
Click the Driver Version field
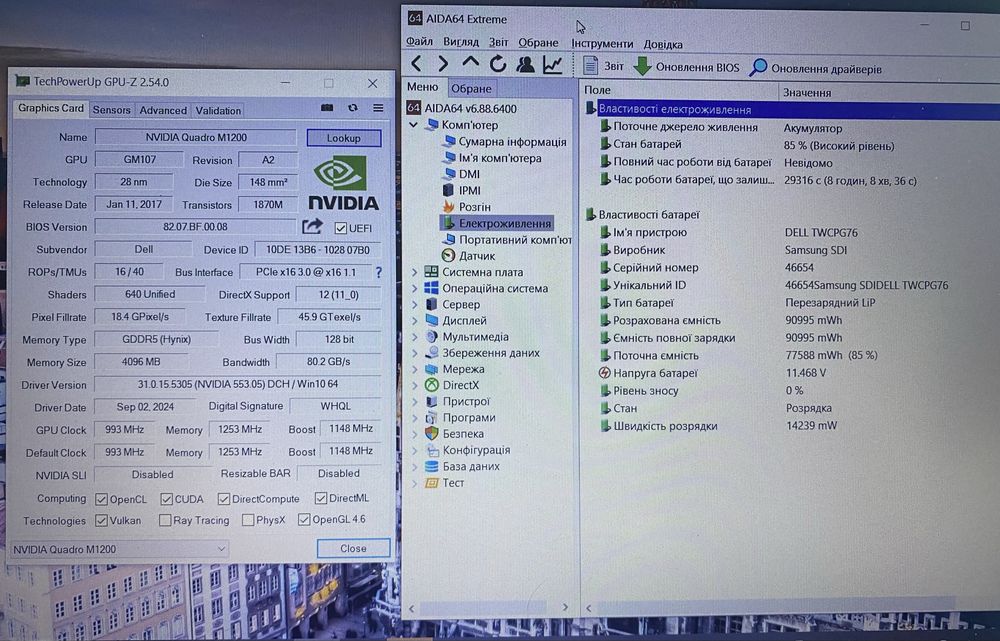click(238, 384)
